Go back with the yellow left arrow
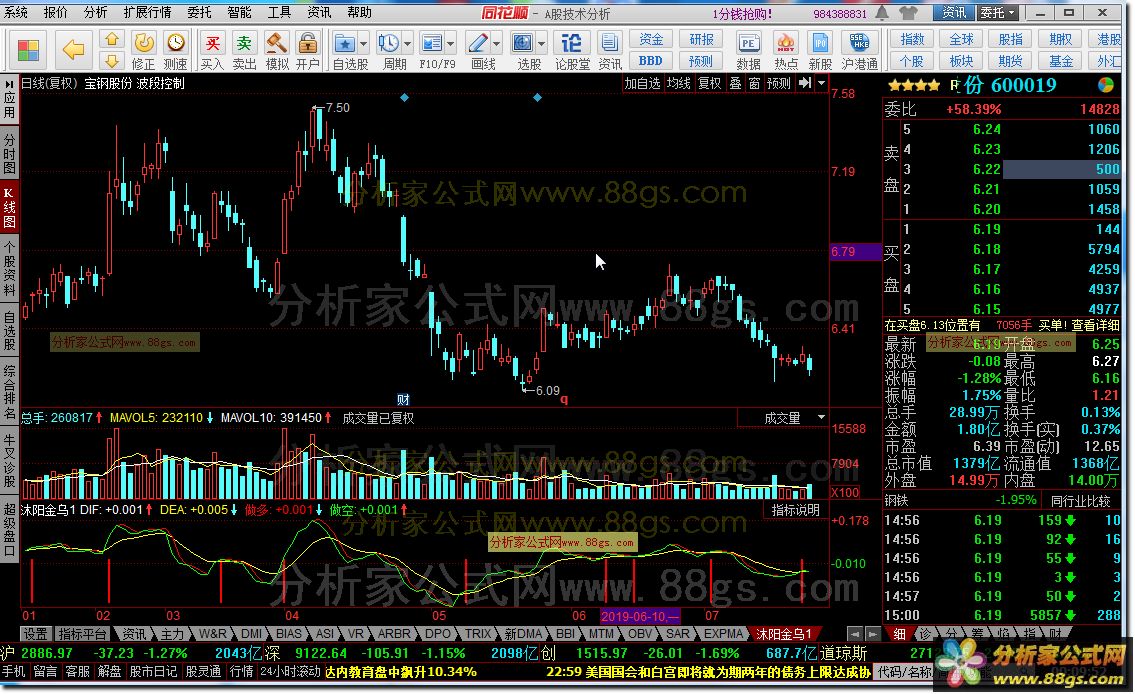 point(72,50)
